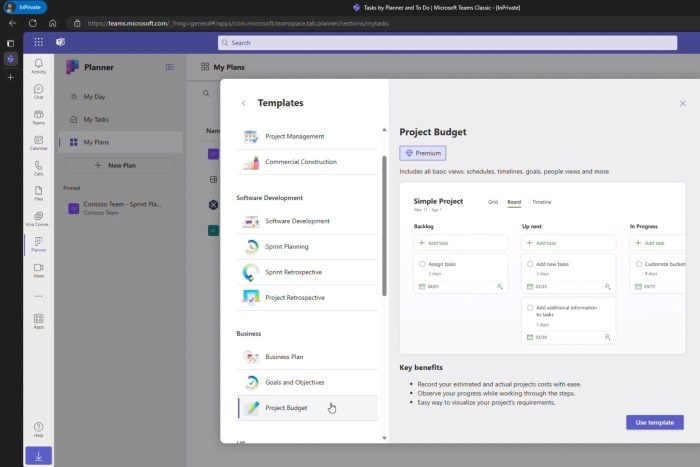Select the Simple Project preview title
Image resolution: width=700 pixels, height=467 pixels.
pos(438,201)
